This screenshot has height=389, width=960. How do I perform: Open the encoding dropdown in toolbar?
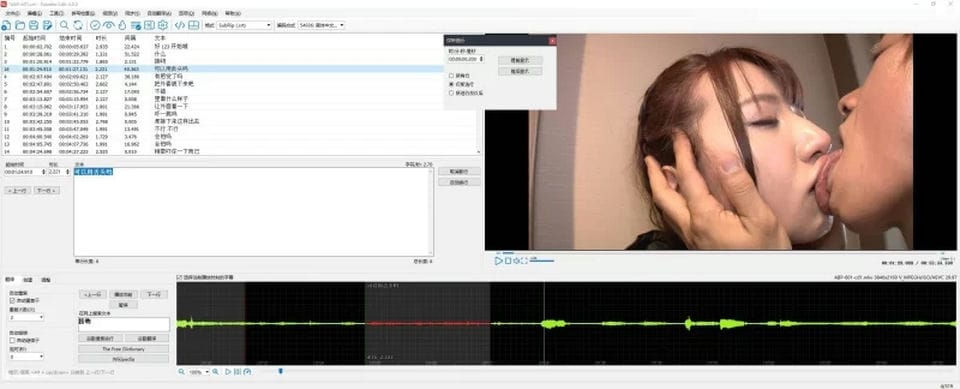pyautogui.click(x=321, y=25)
